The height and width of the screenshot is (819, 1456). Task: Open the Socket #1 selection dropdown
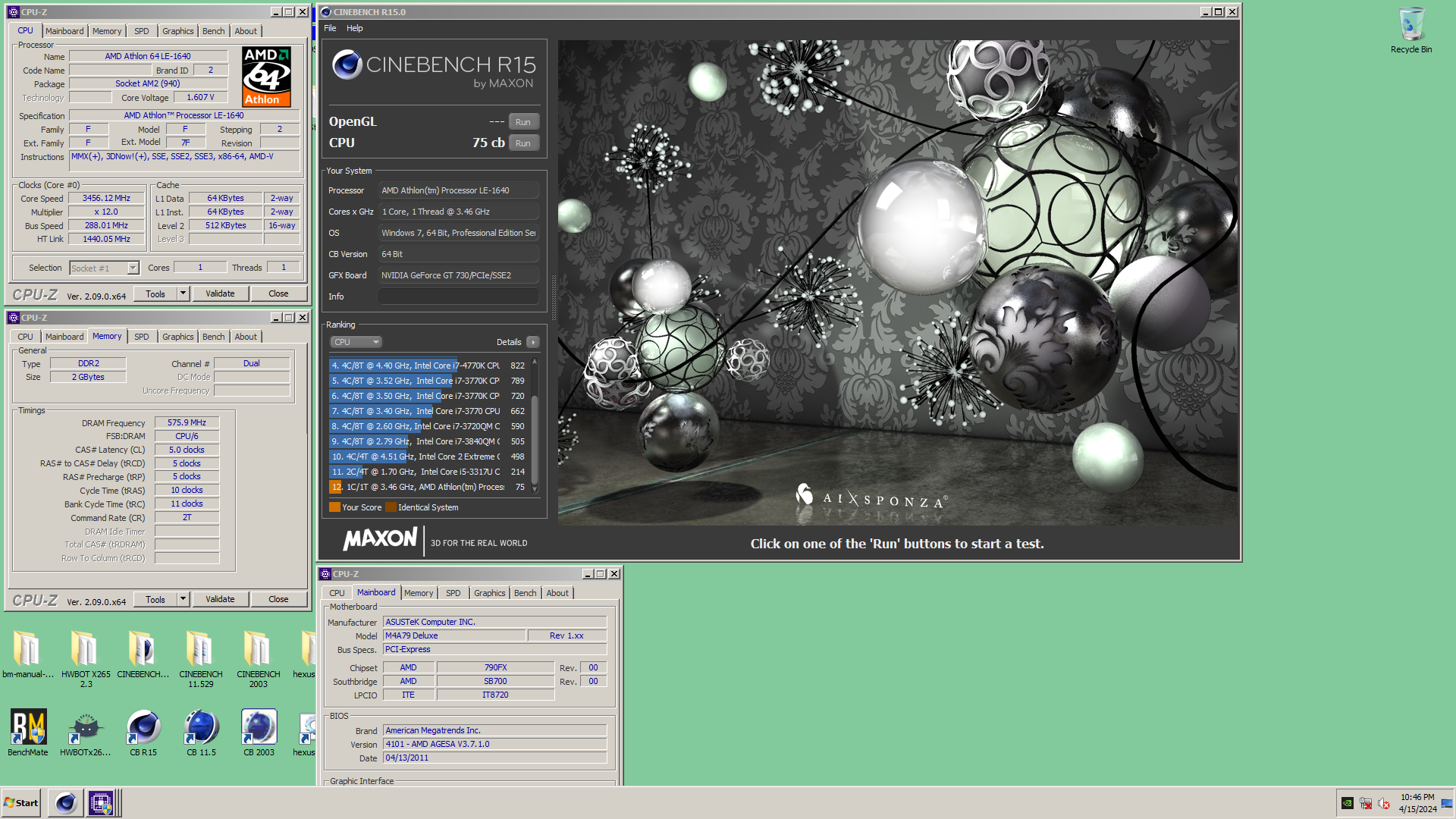pyautogui.click(x=105, y=268)
